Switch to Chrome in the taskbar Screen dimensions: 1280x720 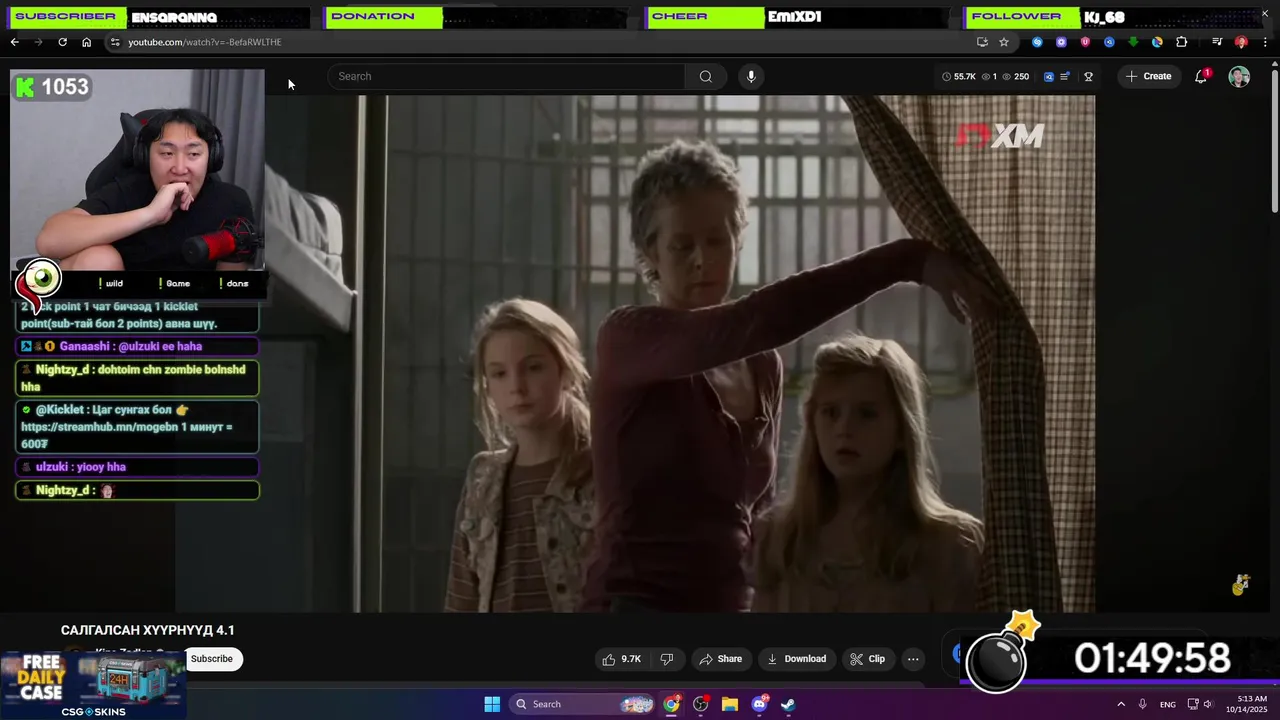[x=671, y=704]
